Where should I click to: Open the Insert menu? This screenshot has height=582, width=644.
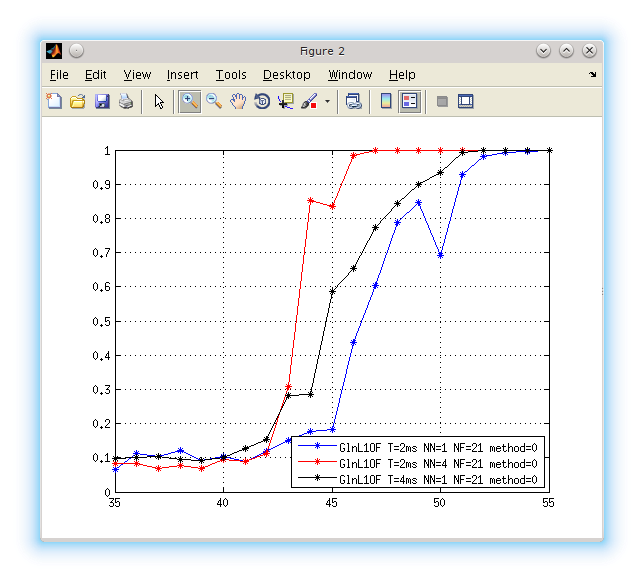182,75
